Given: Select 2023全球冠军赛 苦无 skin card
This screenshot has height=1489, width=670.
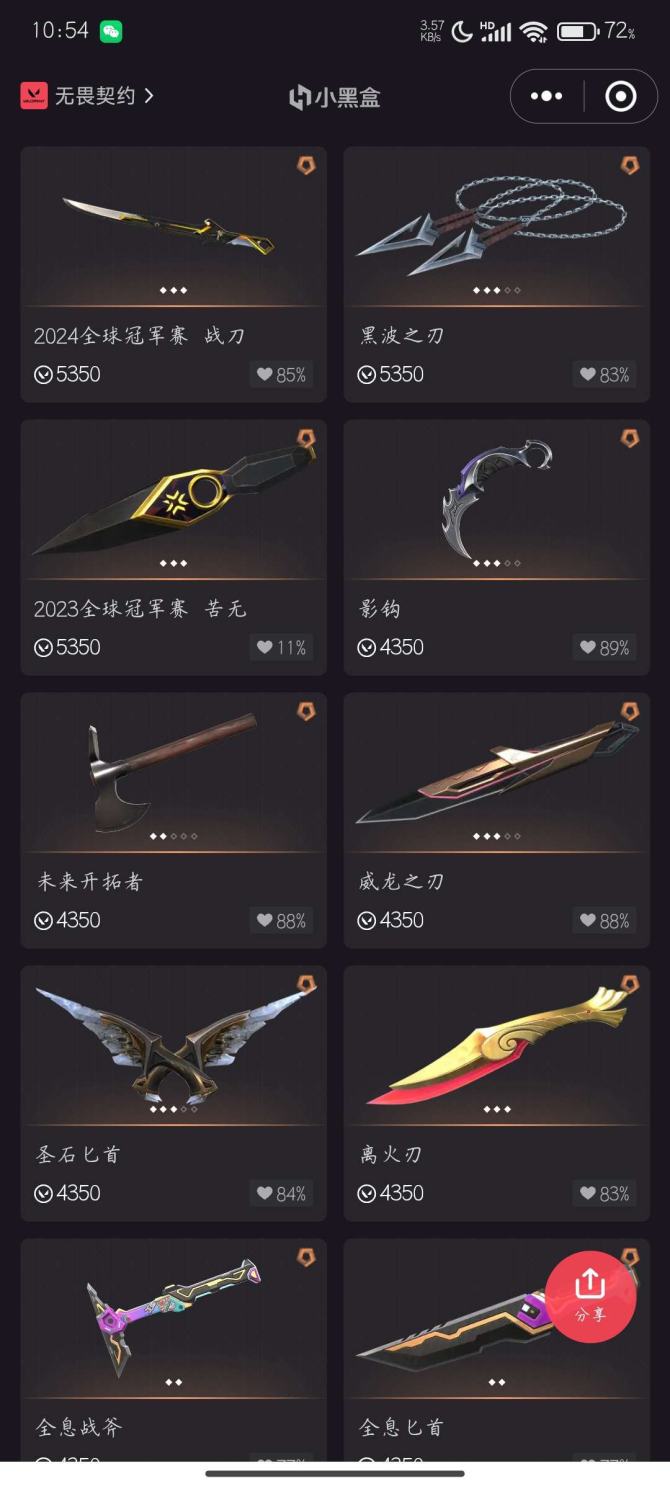Looking at the screenshot, I should 174,547.
